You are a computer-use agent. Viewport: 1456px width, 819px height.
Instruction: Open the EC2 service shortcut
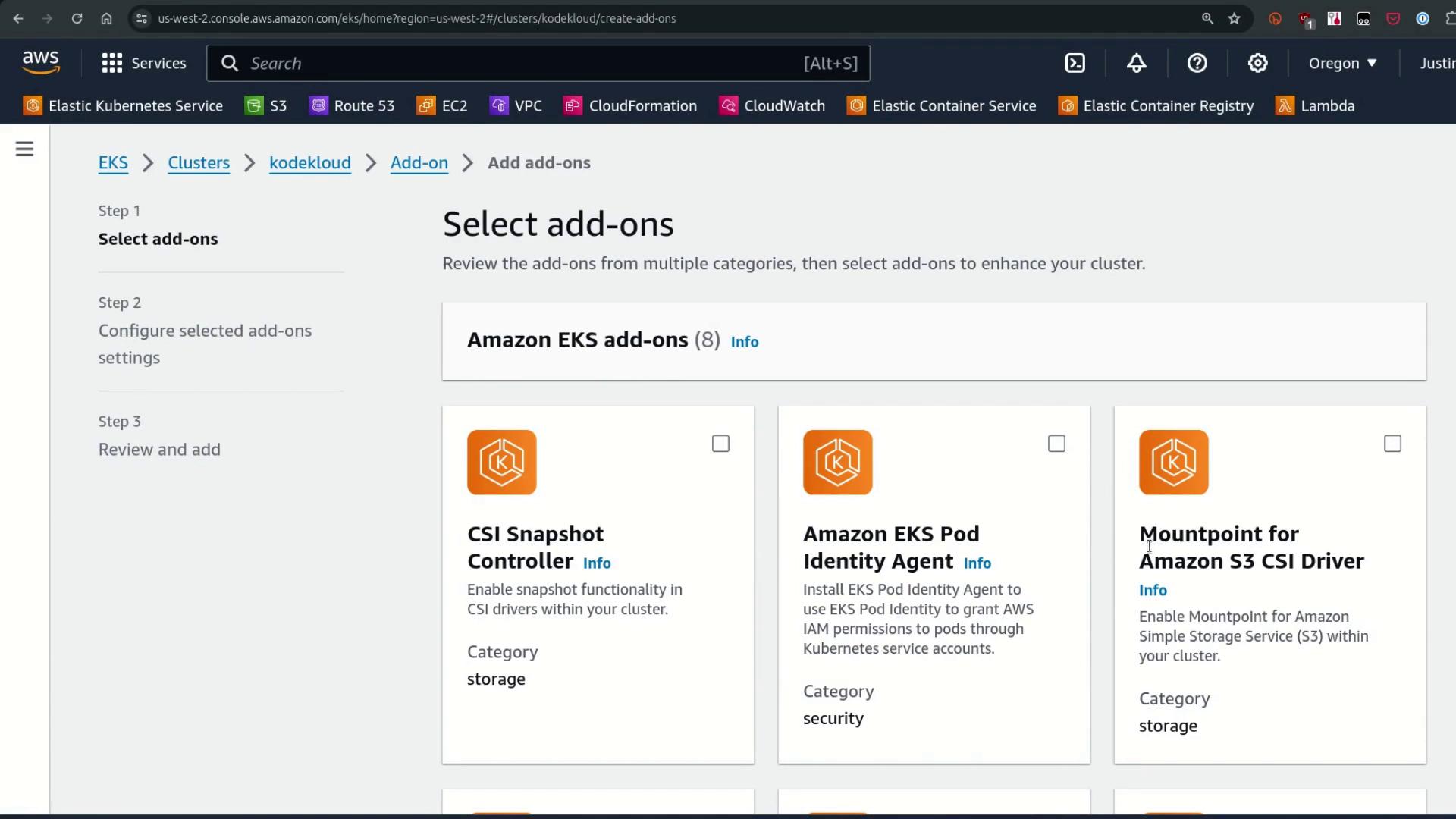pyautogui.click(x=442, y=106)
